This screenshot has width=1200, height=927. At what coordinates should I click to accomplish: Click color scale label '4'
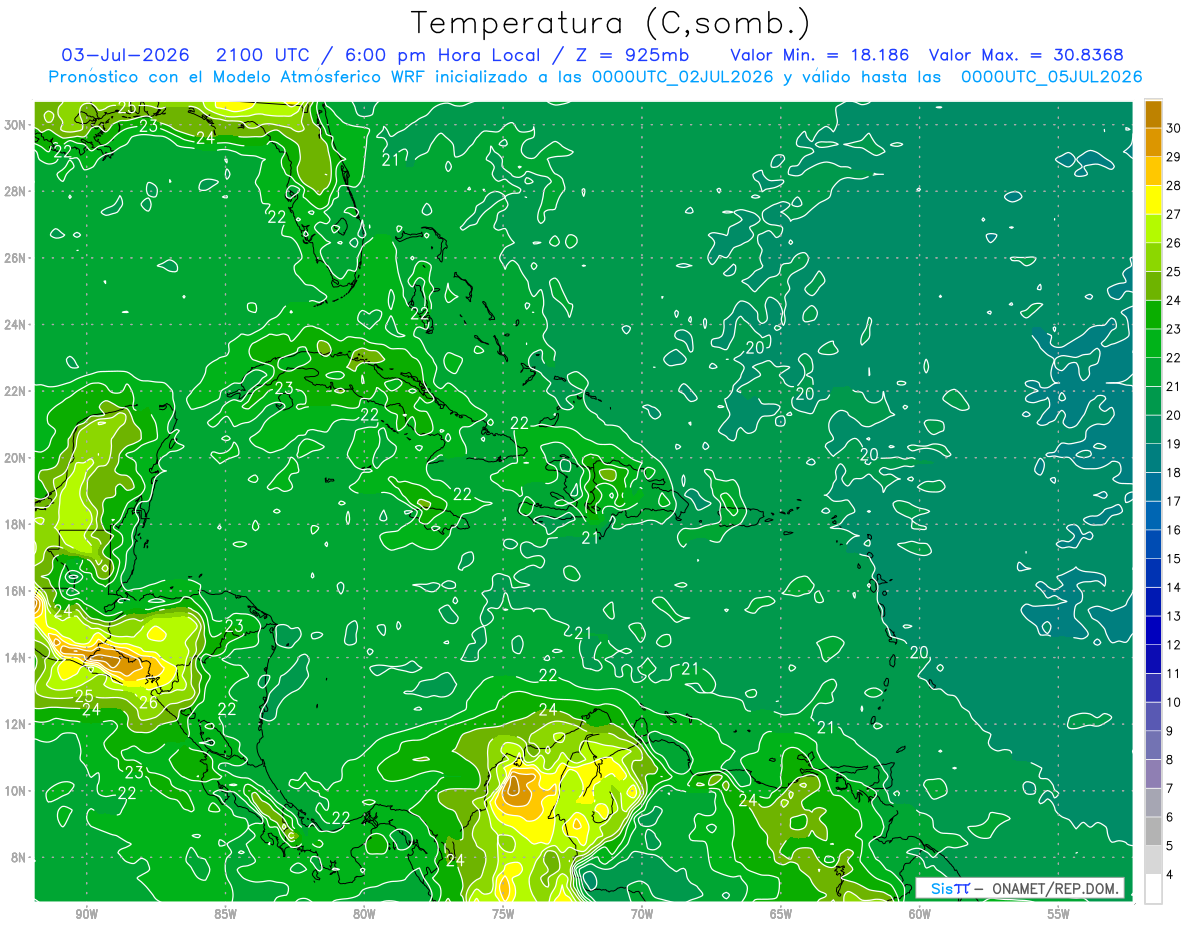[1170, 874]
